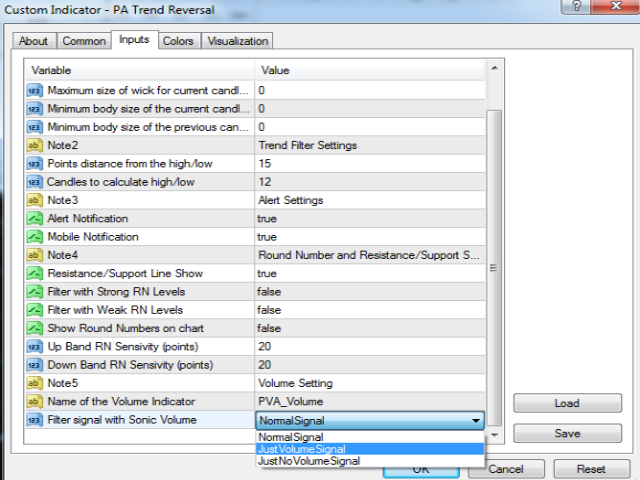
Task: Click icon beside Filter signal with Sonic Volume
Action: (x=35, y=420)
